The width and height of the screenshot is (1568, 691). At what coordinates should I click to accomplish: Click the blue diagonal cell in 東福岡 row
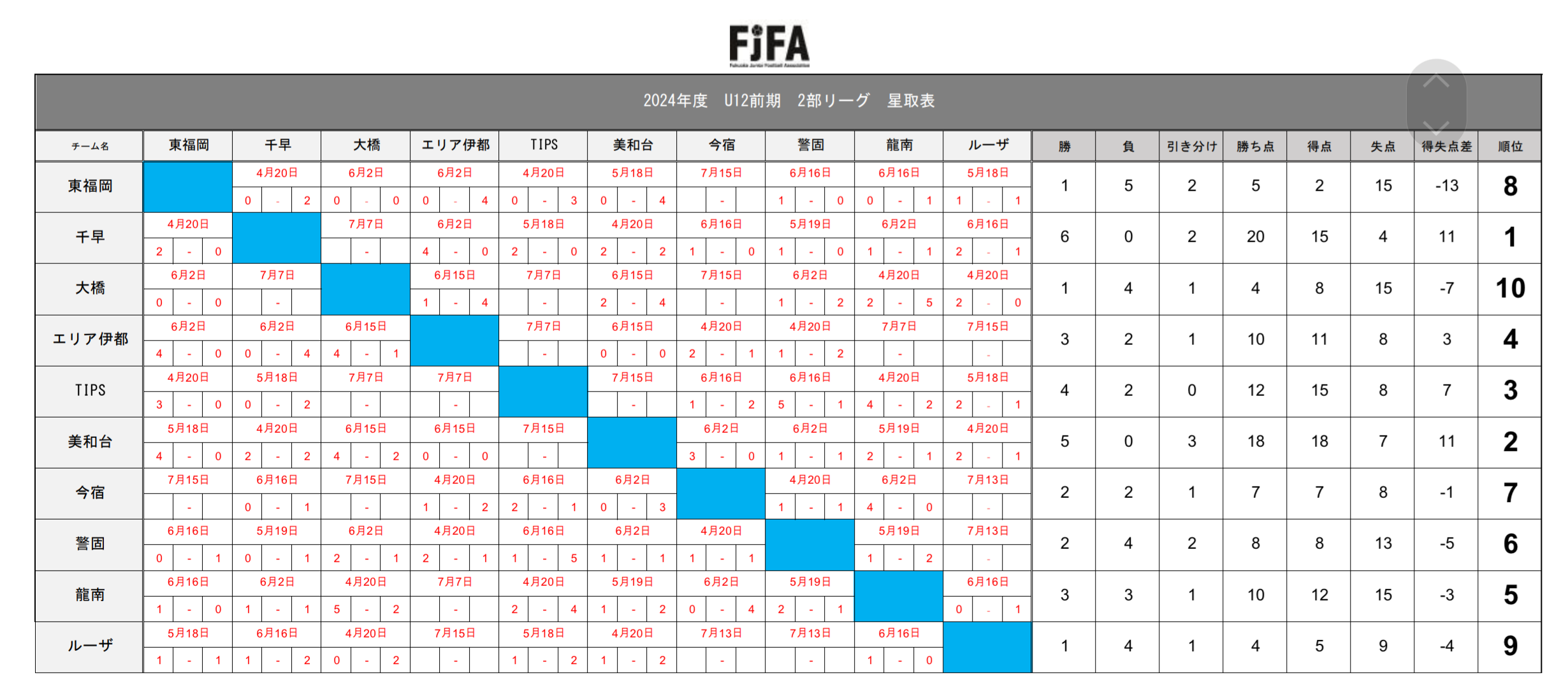tap(188, 186)
